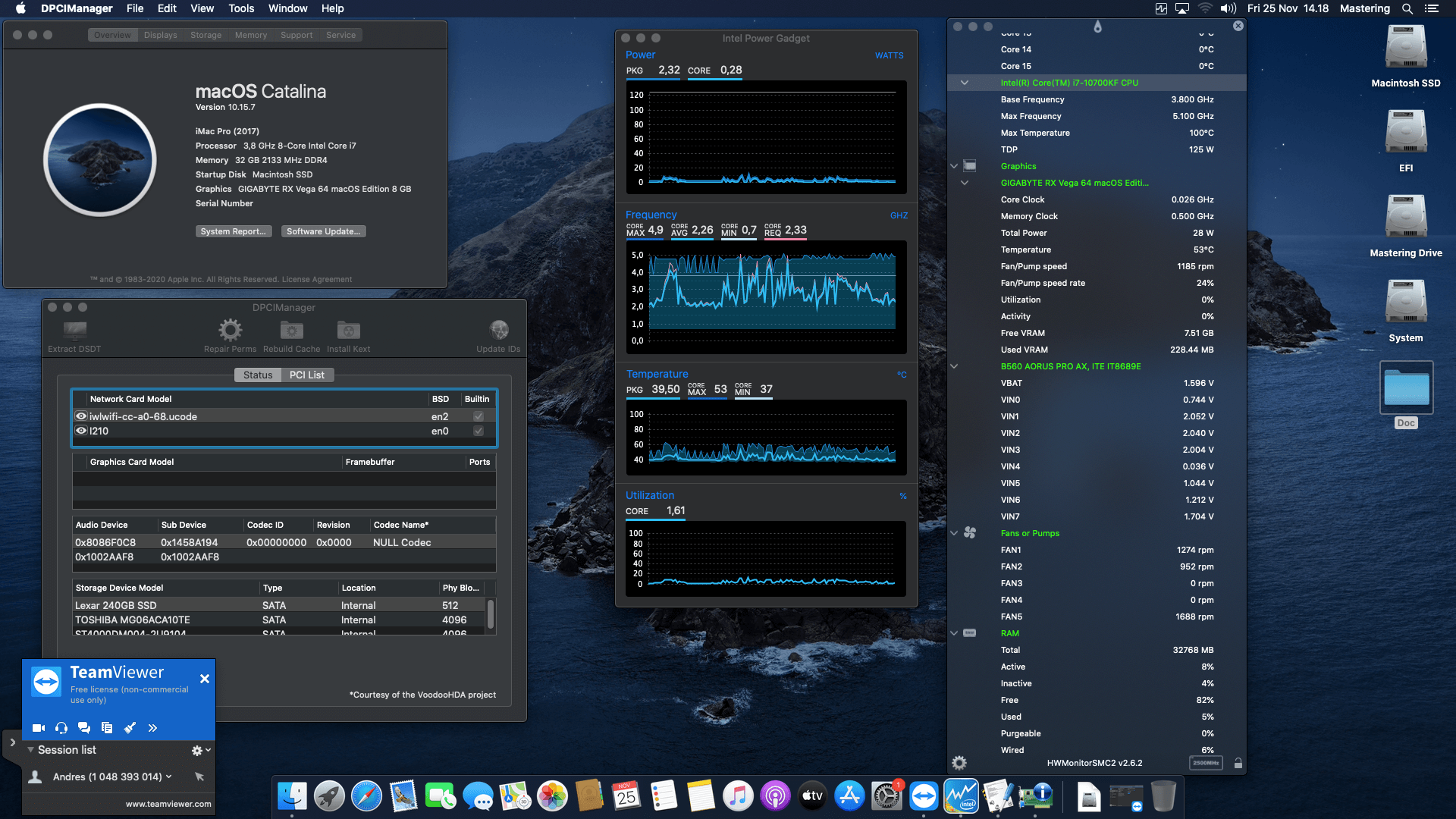Viewport: 1456px width, 819px height.
Task: Select the Repair Perms tool in DPCIManager
Action: 231,331
